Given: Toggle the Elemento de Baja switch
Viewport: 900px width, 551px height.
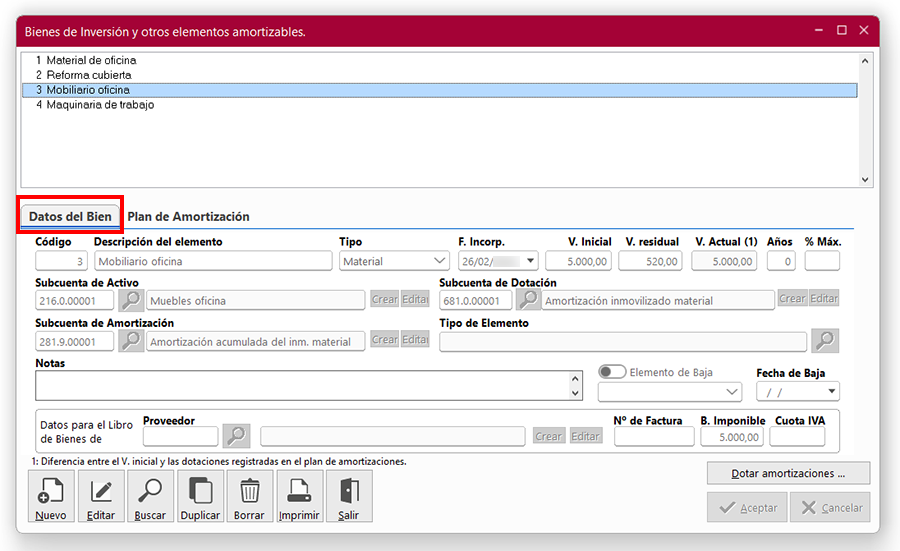Looking at the screenshot, I should click(611, 372).
